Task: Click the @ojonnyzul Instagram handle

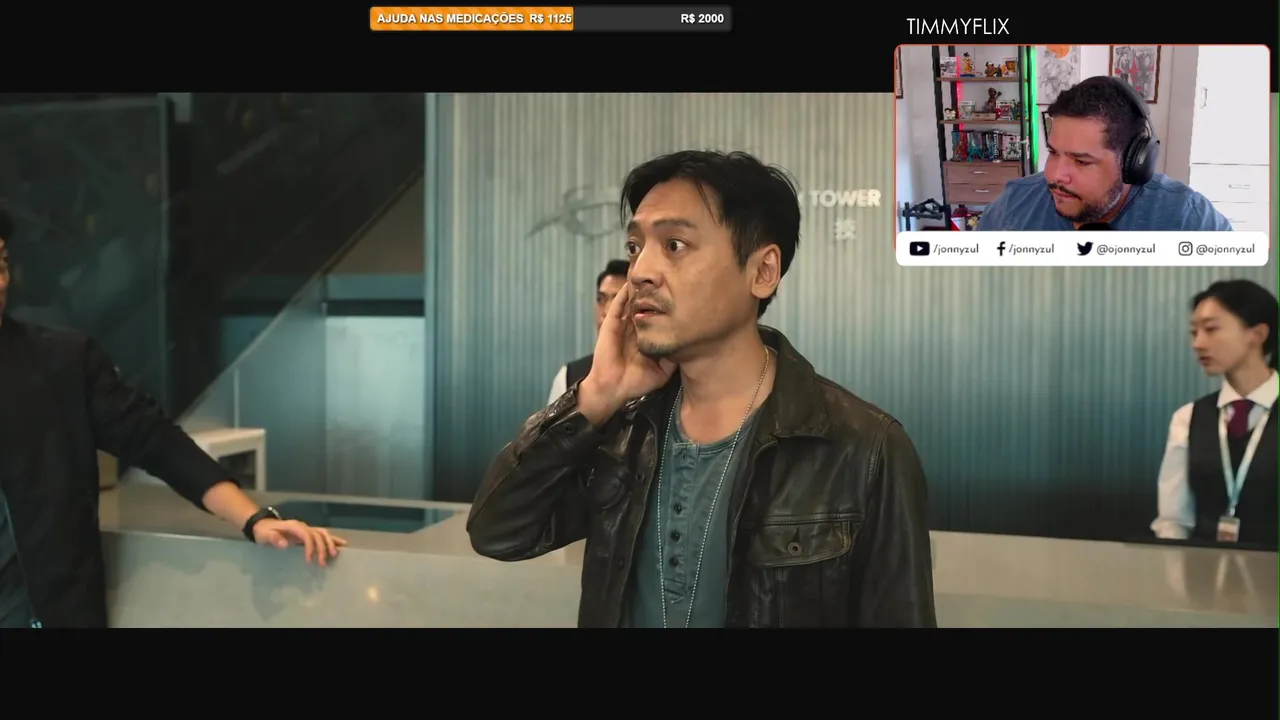Action: tap(1225, 249)
